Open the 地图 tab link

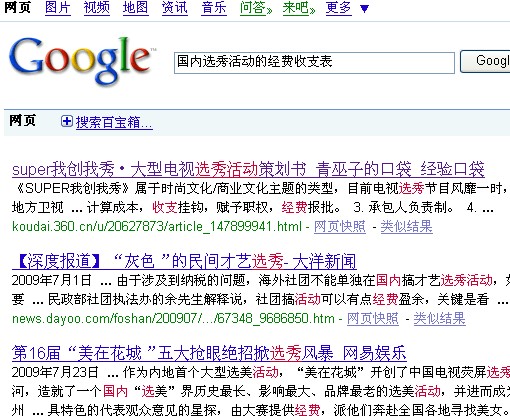coord(135,8)
